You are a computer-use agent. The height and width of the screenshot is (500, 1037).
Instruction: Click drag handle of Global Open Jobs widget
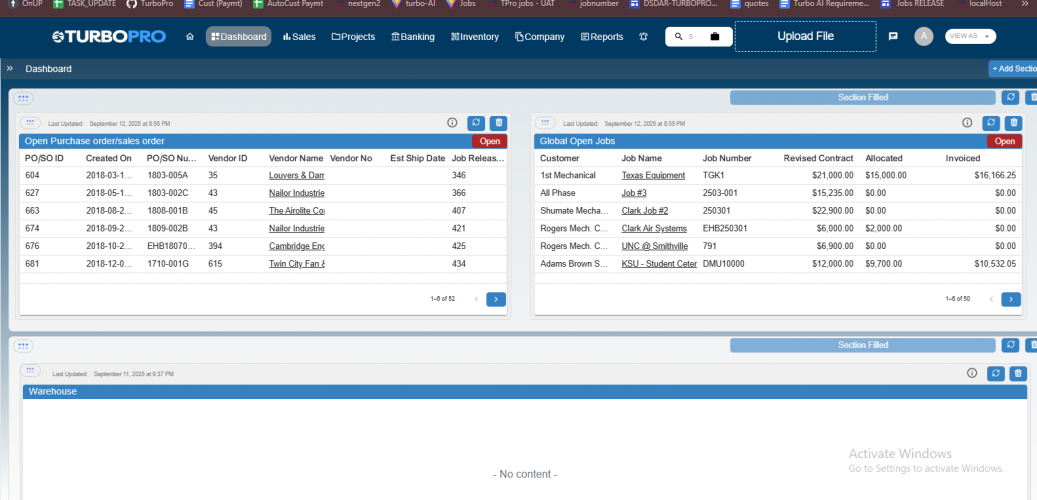point(545,123)
